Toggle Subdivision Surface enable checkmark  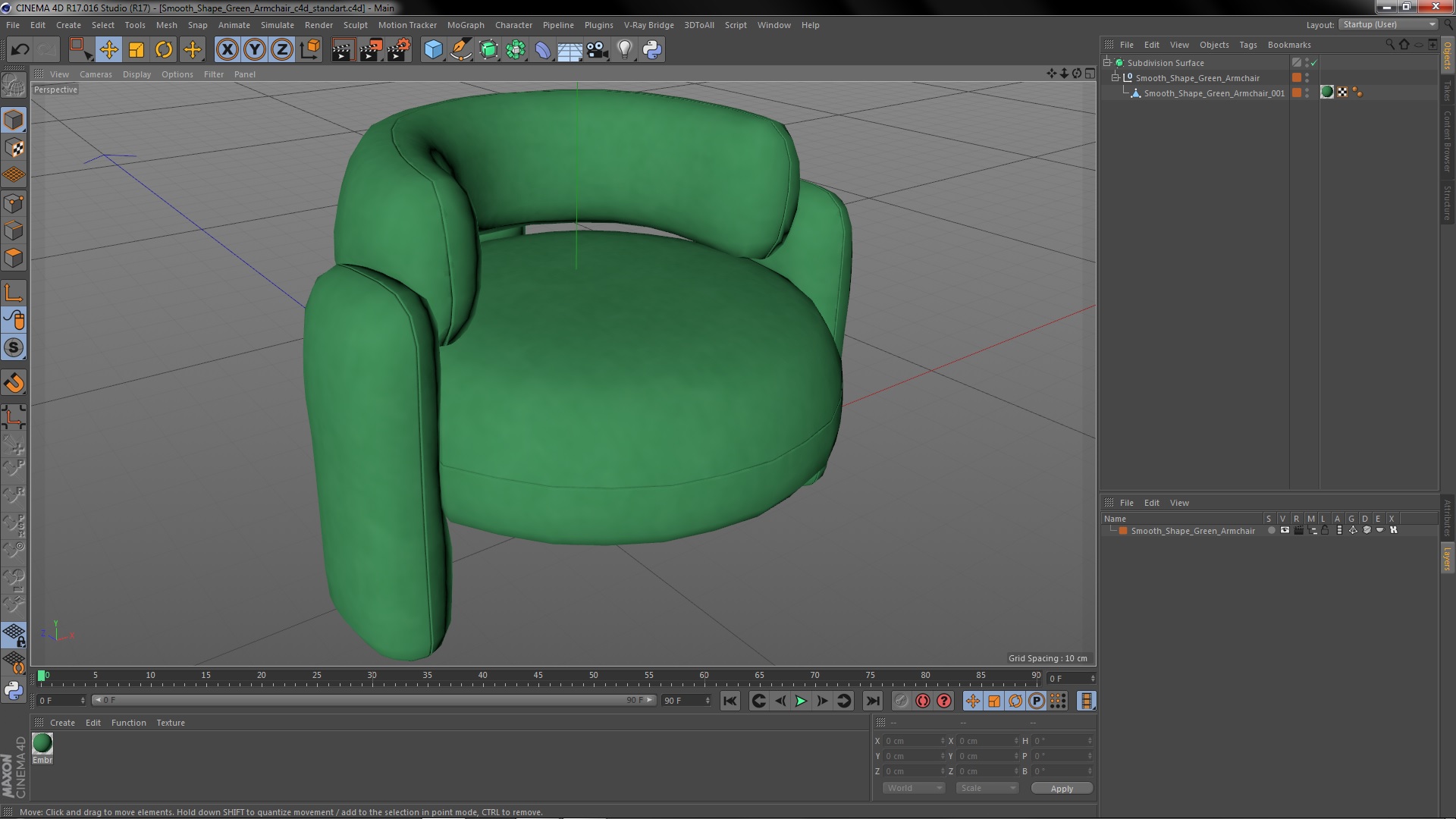1313,63
